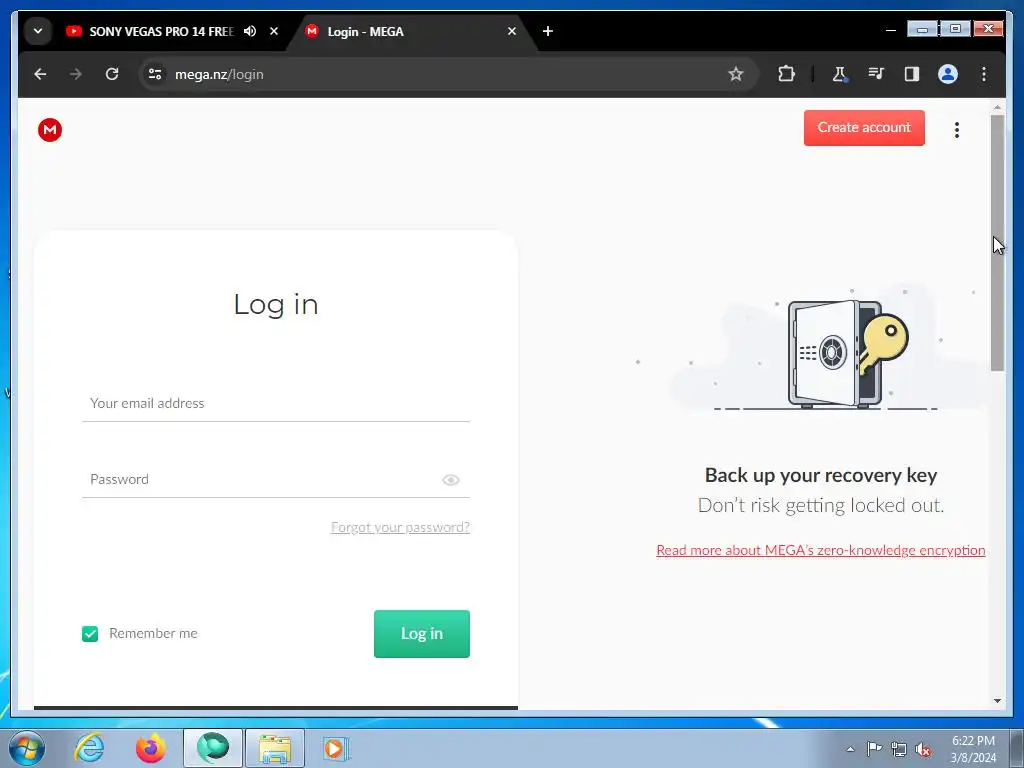The width and height of the screenshot is (1024, 768).
Task: Uncheck the Remember me checkbox
Action: (90, 633)
